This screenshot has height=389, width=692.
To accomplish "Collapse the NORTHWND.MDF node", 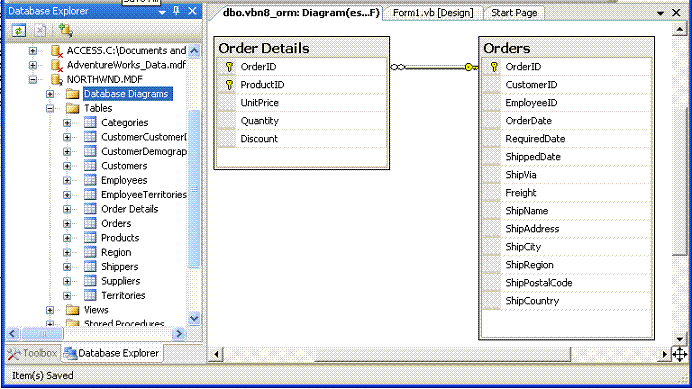I will click(33, 80).
